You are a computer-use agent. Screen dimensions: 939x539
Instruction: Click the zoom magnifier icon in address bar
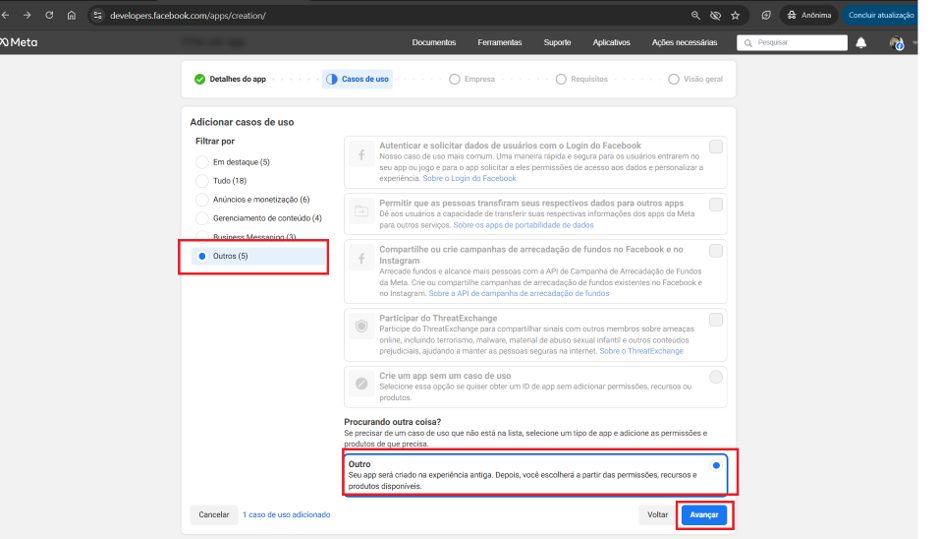695,16
